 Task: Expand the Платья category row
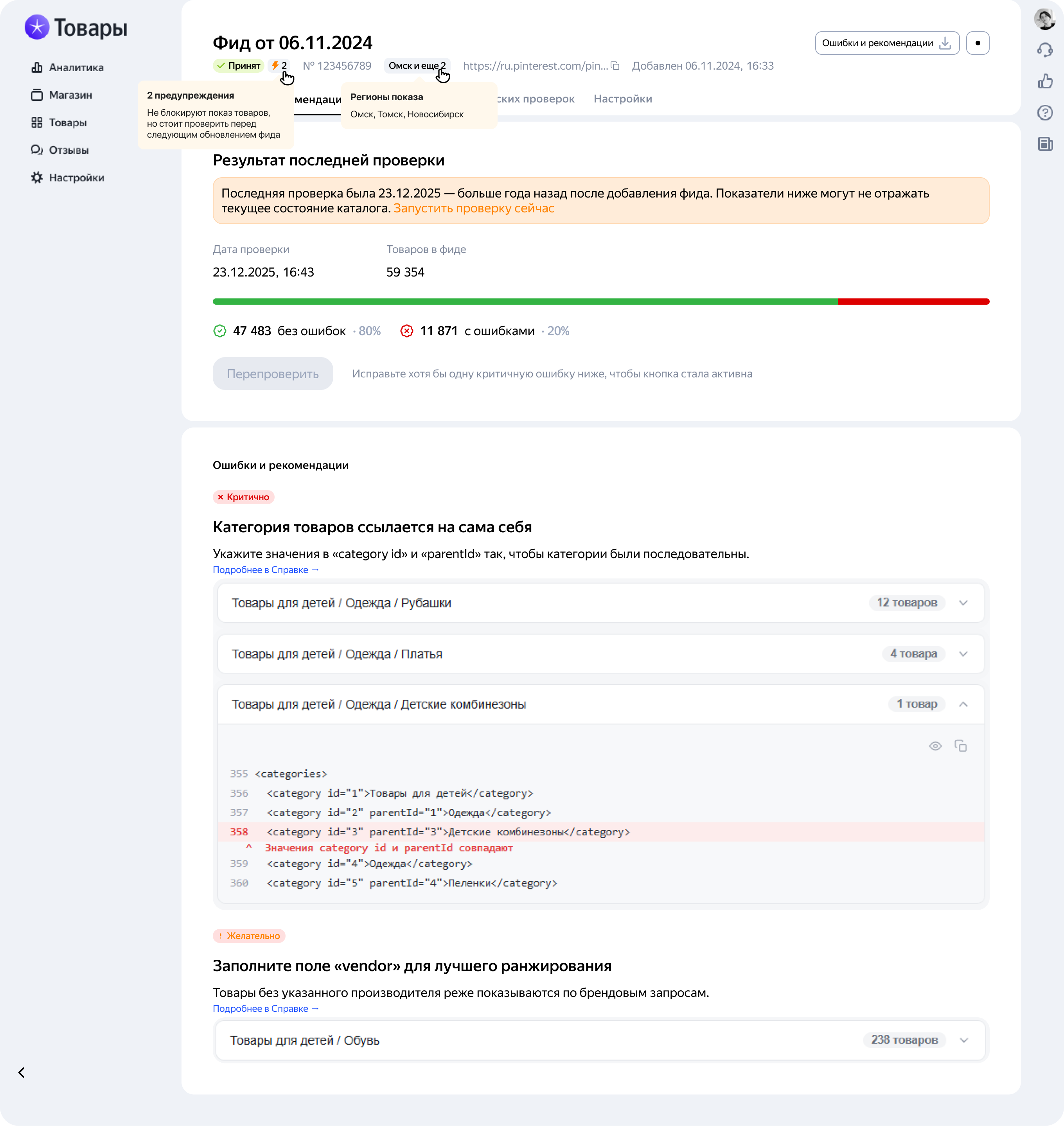point(601,654)
